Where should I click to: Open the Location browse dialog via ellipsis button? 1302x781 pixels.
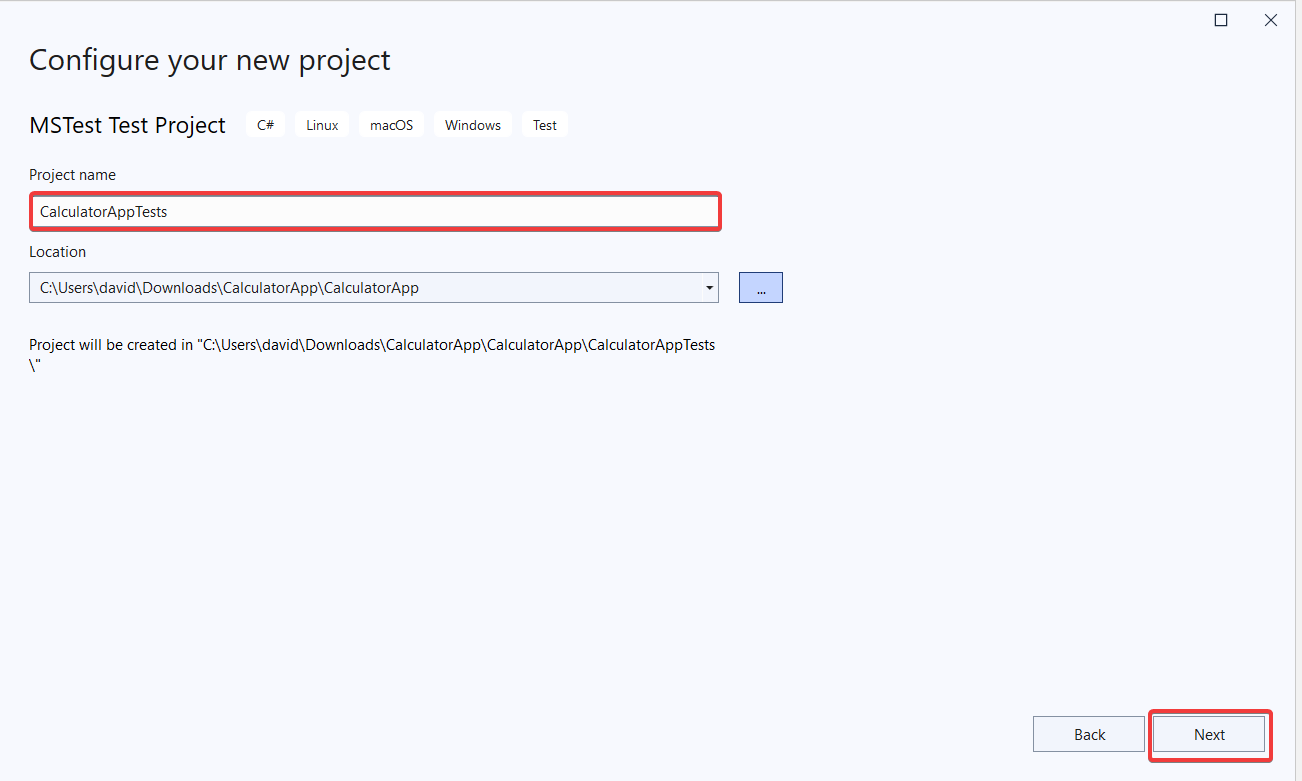[760, 287]
